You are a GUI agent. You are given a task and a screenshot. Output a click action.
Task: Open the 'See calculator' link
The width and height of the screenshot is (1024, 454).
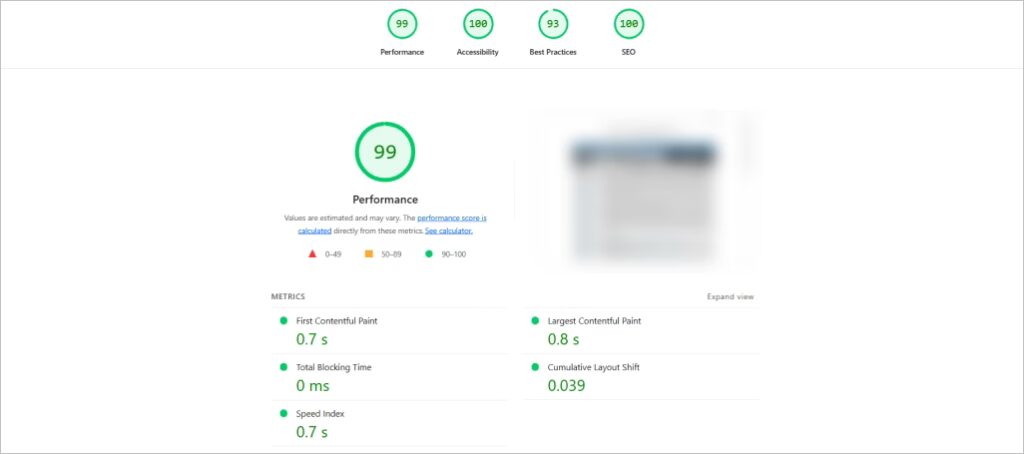[448, 231]
